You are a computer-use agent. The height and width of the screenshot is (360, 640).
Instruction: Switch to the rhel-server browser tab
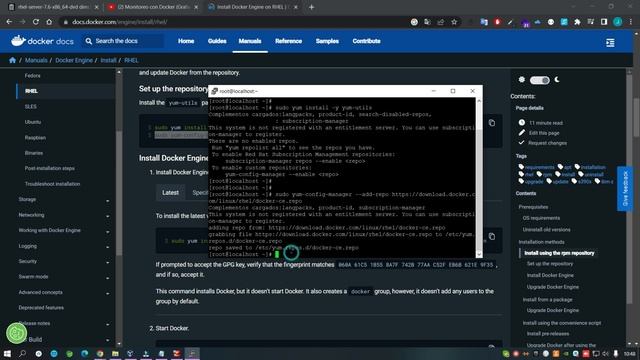(53, 7)
